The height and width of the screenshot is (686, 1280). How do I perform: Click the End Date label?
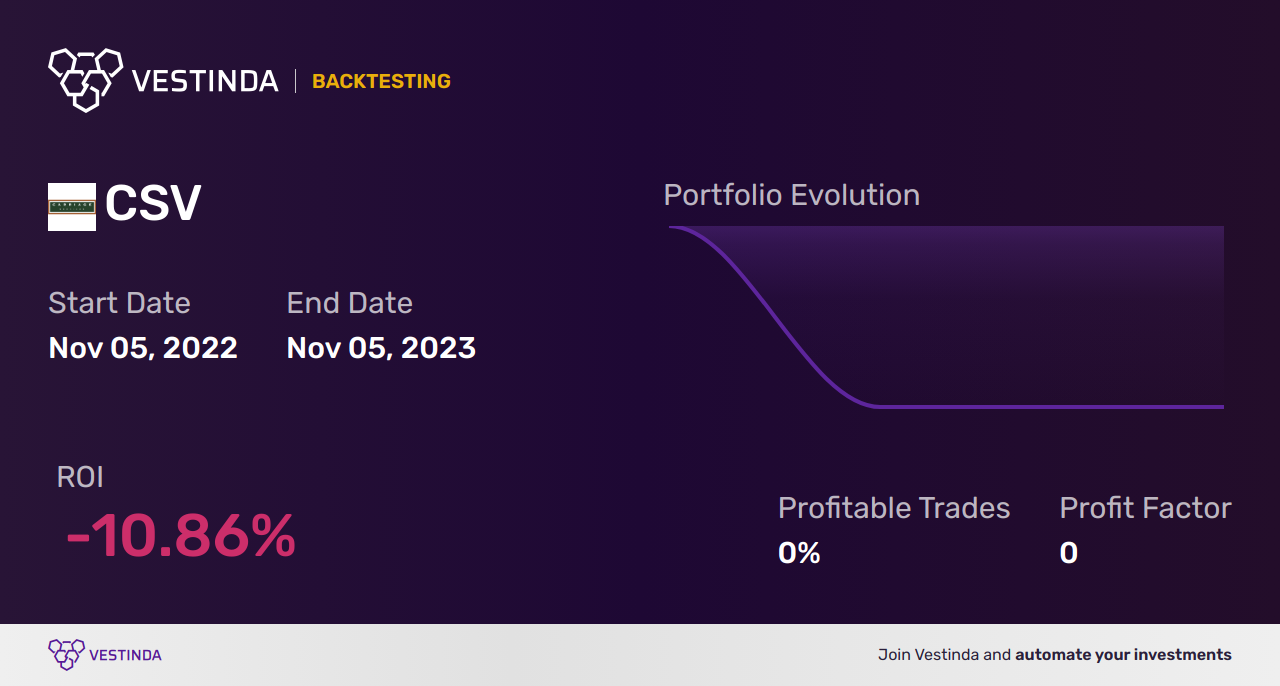click(349, 303)
